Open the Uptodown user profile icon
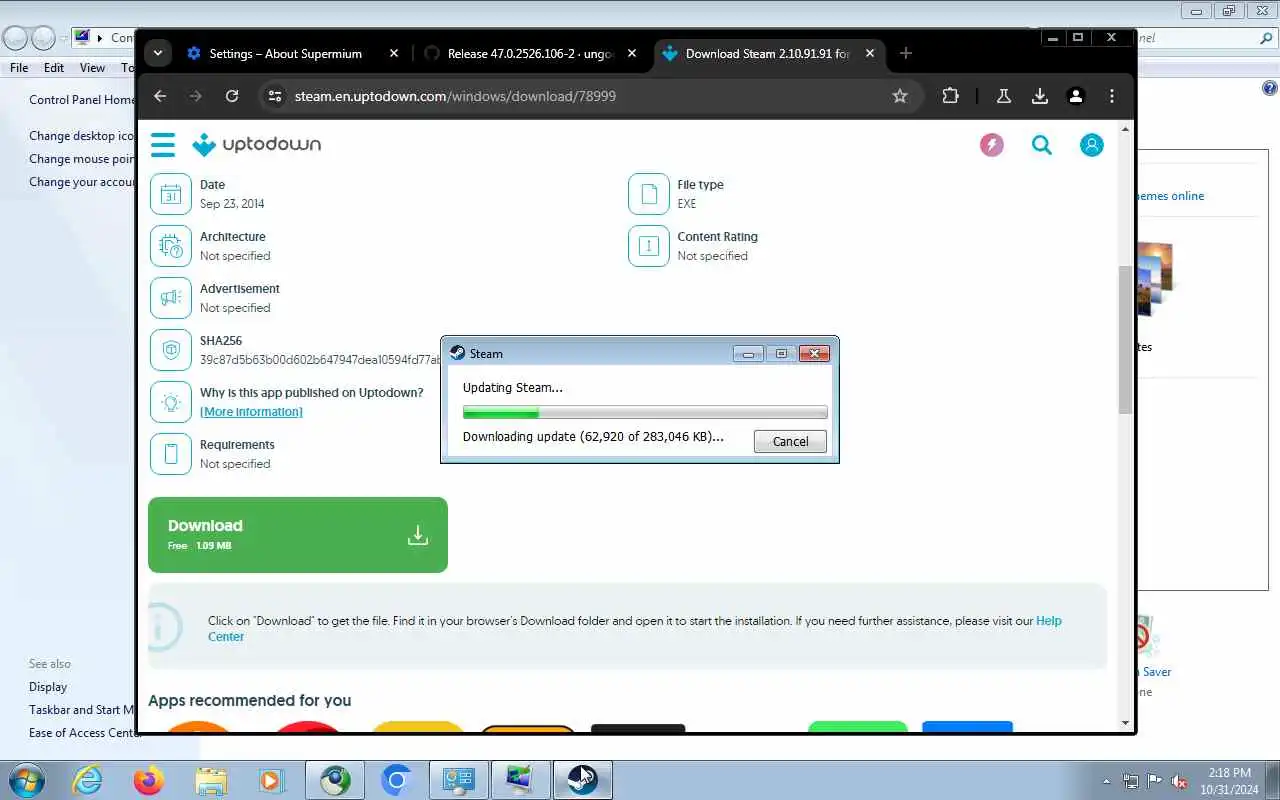 click(1092, 145)
